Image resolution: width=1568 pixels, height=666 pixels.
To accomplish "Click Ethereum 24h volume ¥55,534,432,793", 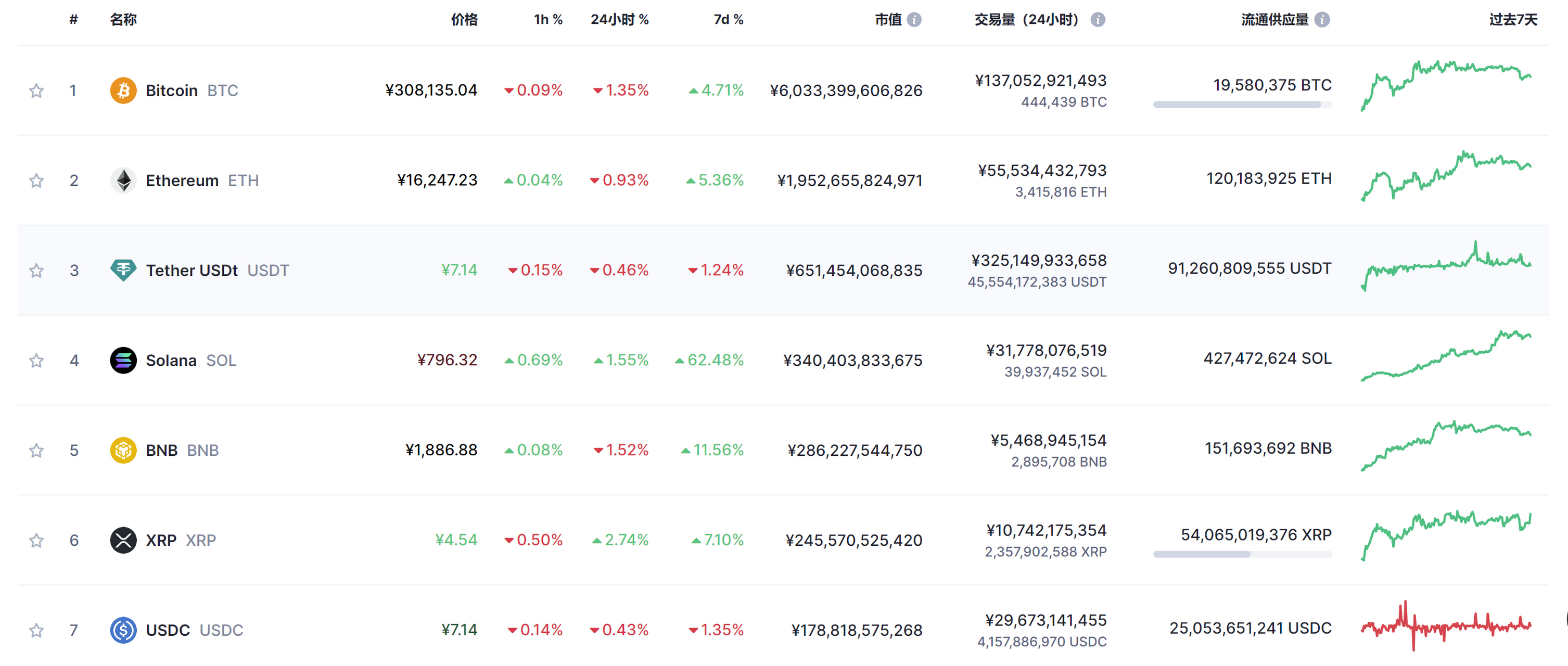I will tap(1042, 171).
